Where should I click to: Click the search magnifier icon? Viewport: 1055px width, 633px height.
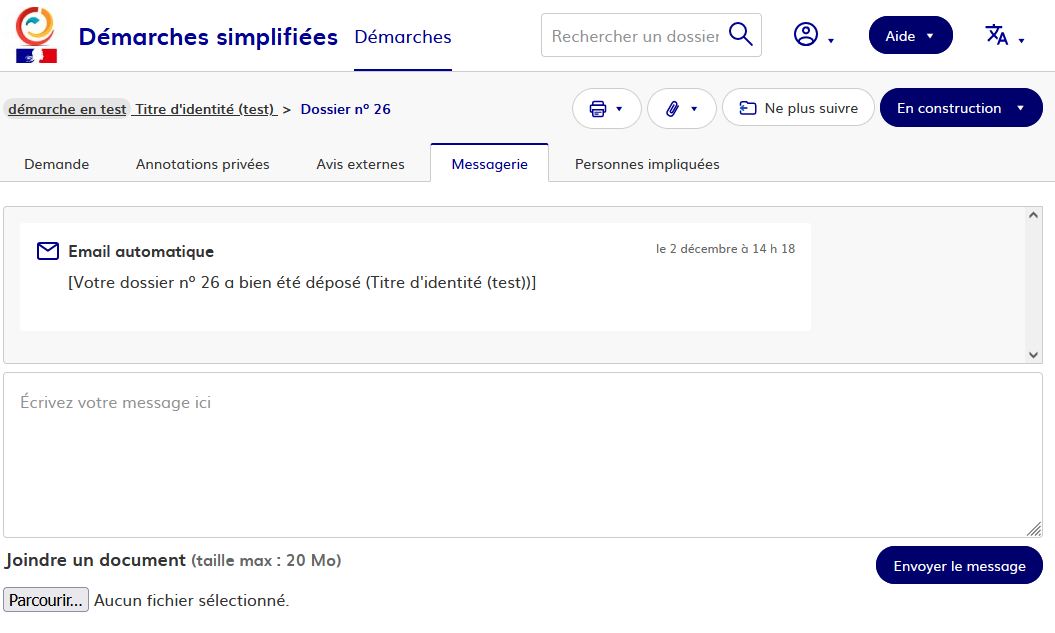pyautogui.click(x=741, y=35)
